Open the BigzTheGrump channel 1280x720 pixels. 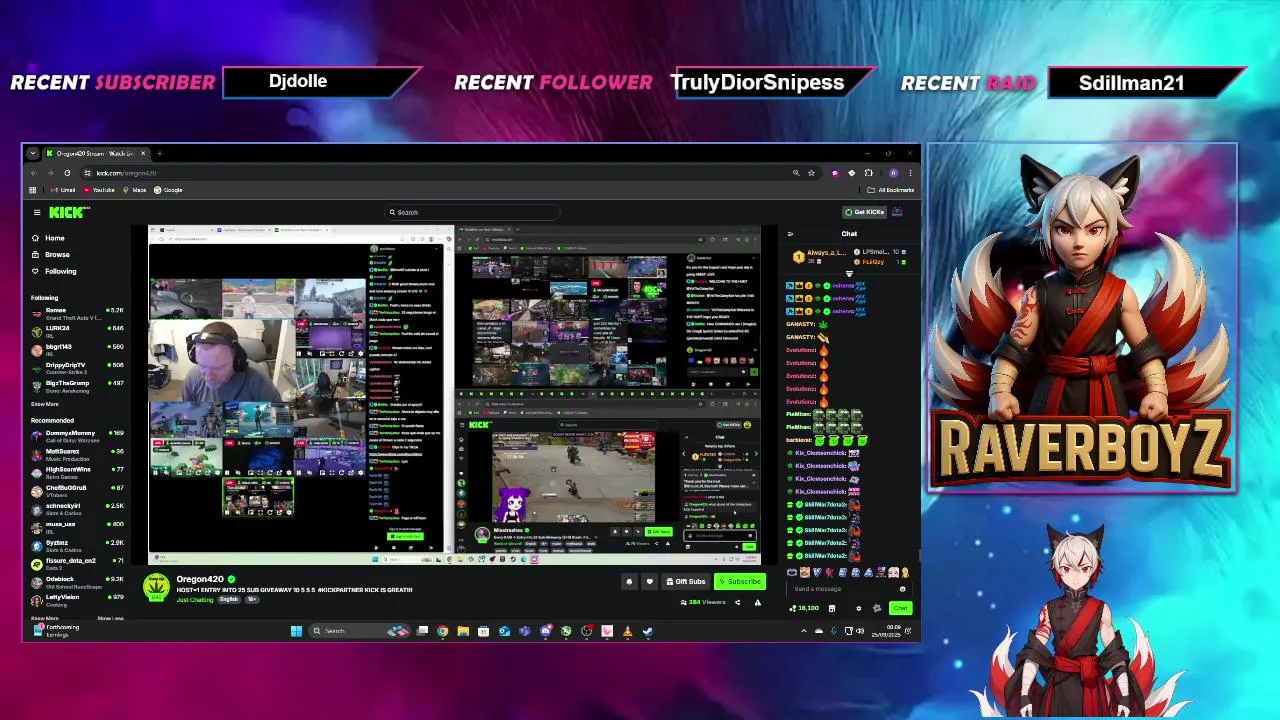pos(77,385)
